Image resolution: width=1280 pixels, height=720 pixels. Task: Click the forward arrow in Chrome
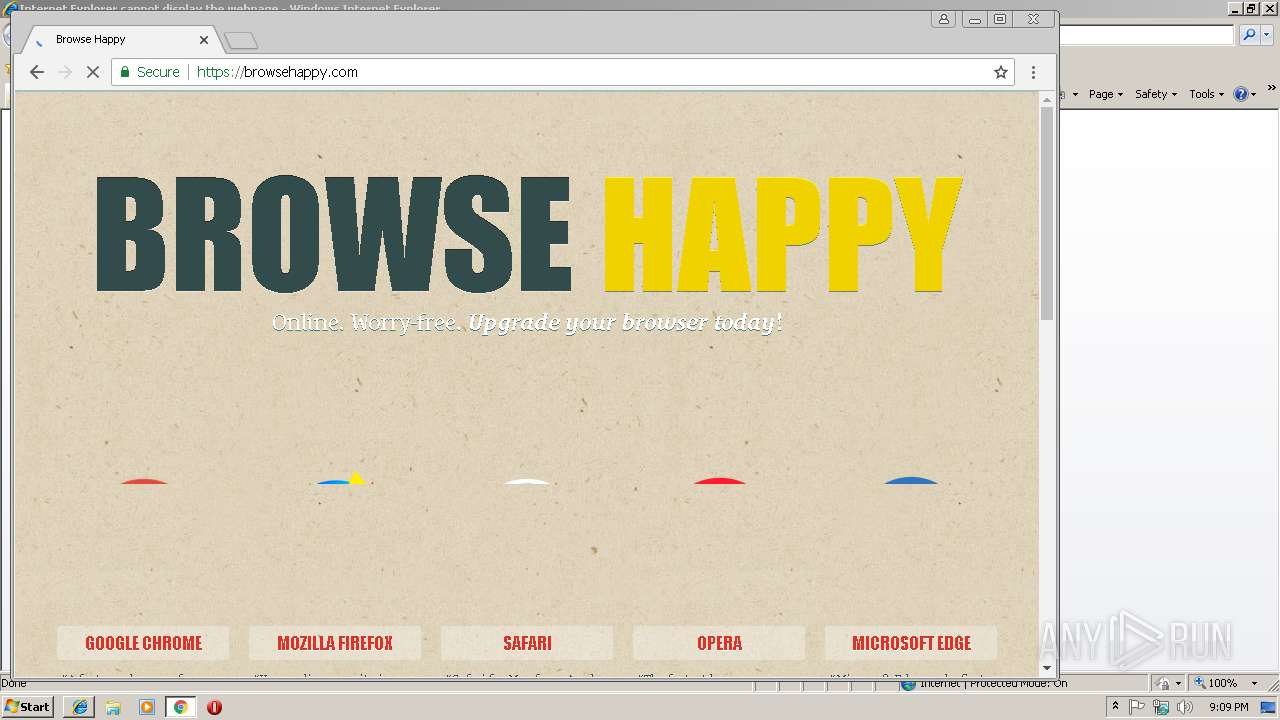tap(65, 72)
